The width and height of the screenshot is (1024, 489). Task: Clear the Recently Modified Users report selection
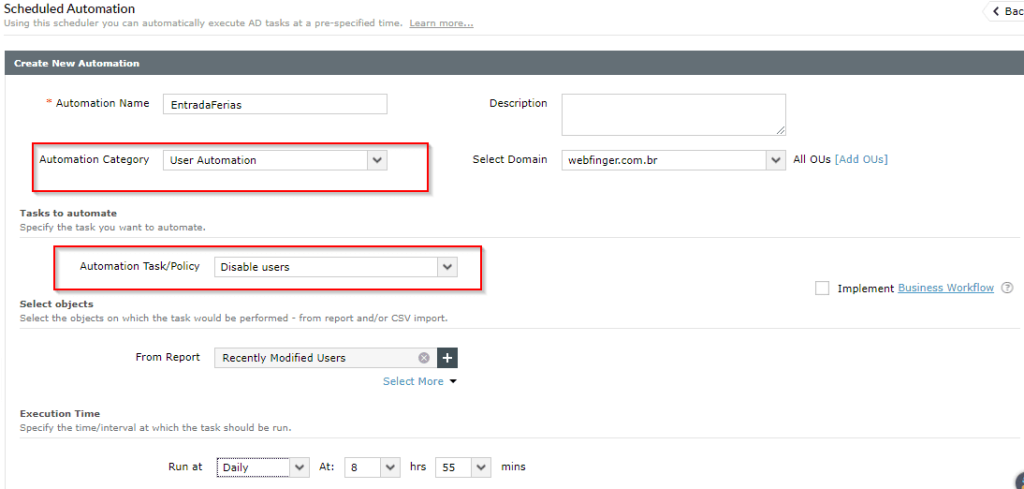point(424,358)
